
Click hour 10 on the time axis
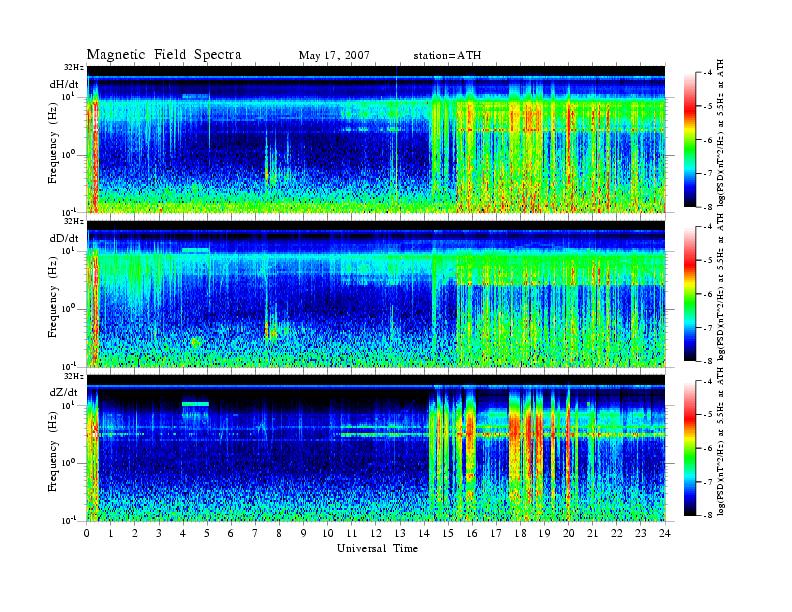click(328, 534)
